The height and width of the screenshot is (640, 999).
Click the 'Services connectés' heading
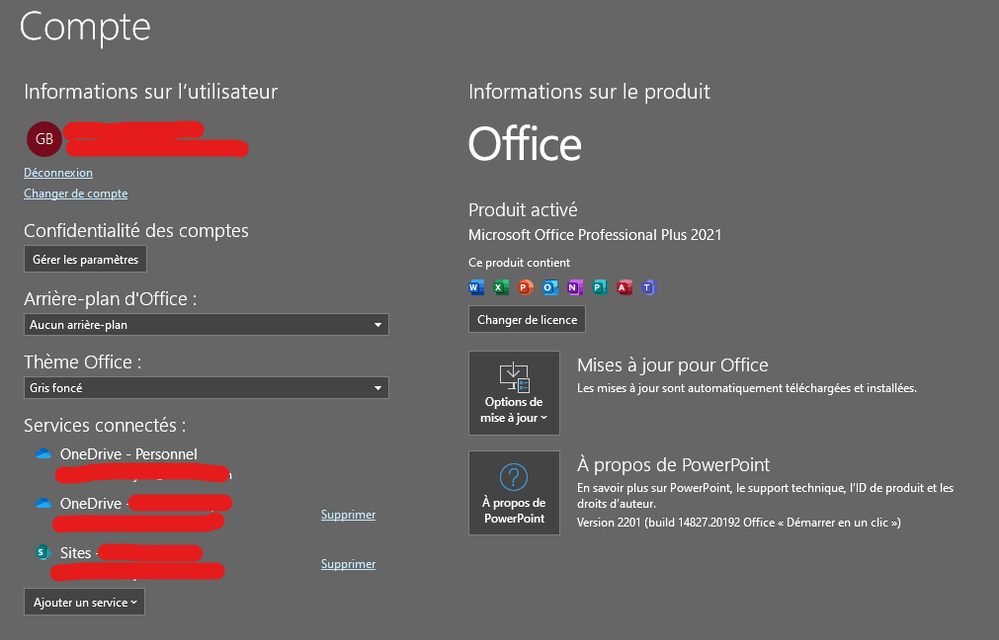coord(105,425)
